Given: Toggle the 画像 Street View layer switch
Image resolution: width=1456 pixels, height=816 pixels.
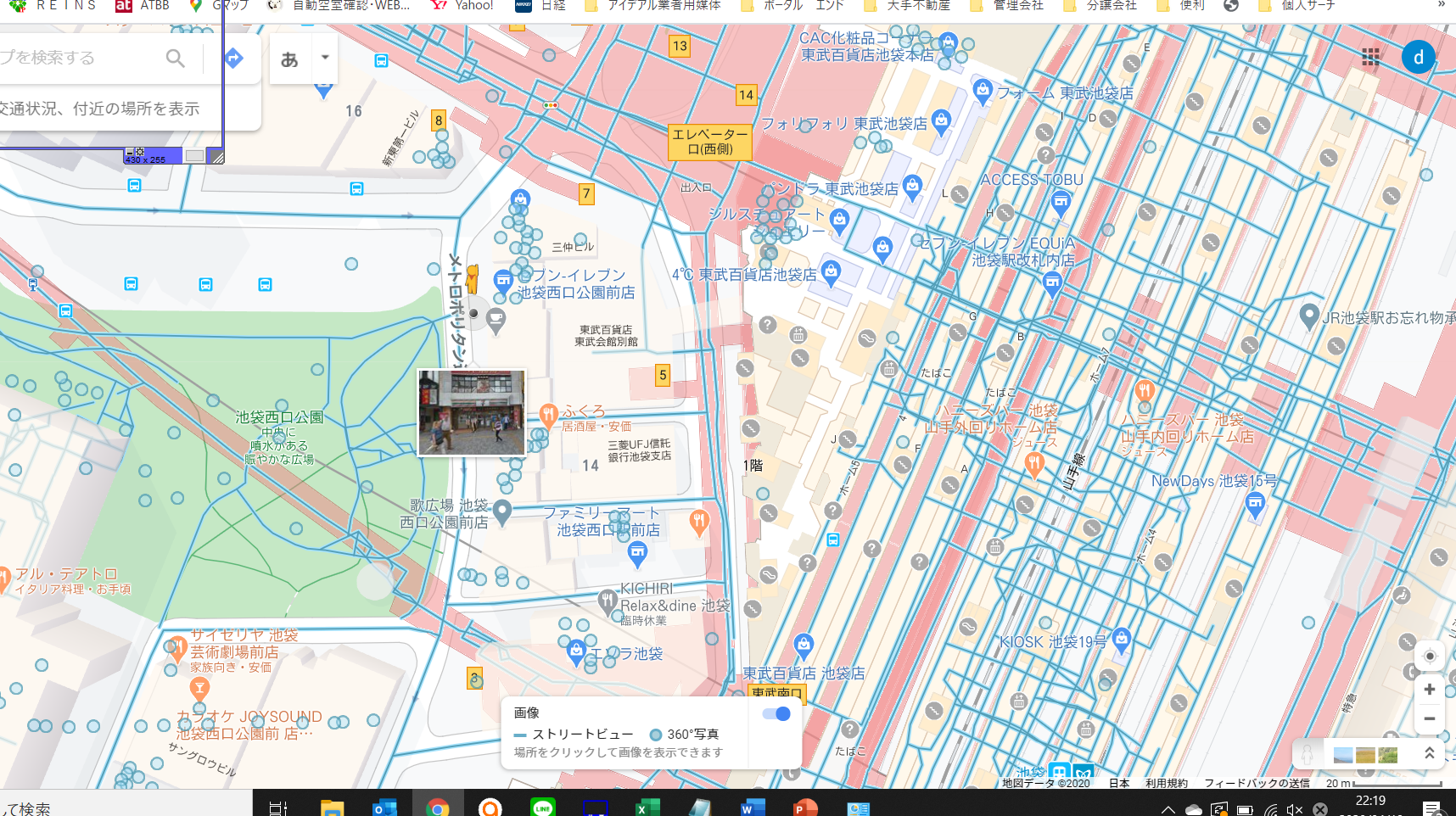Looking at the screenshot, I should pyautogui.click(x=776, y=713).
